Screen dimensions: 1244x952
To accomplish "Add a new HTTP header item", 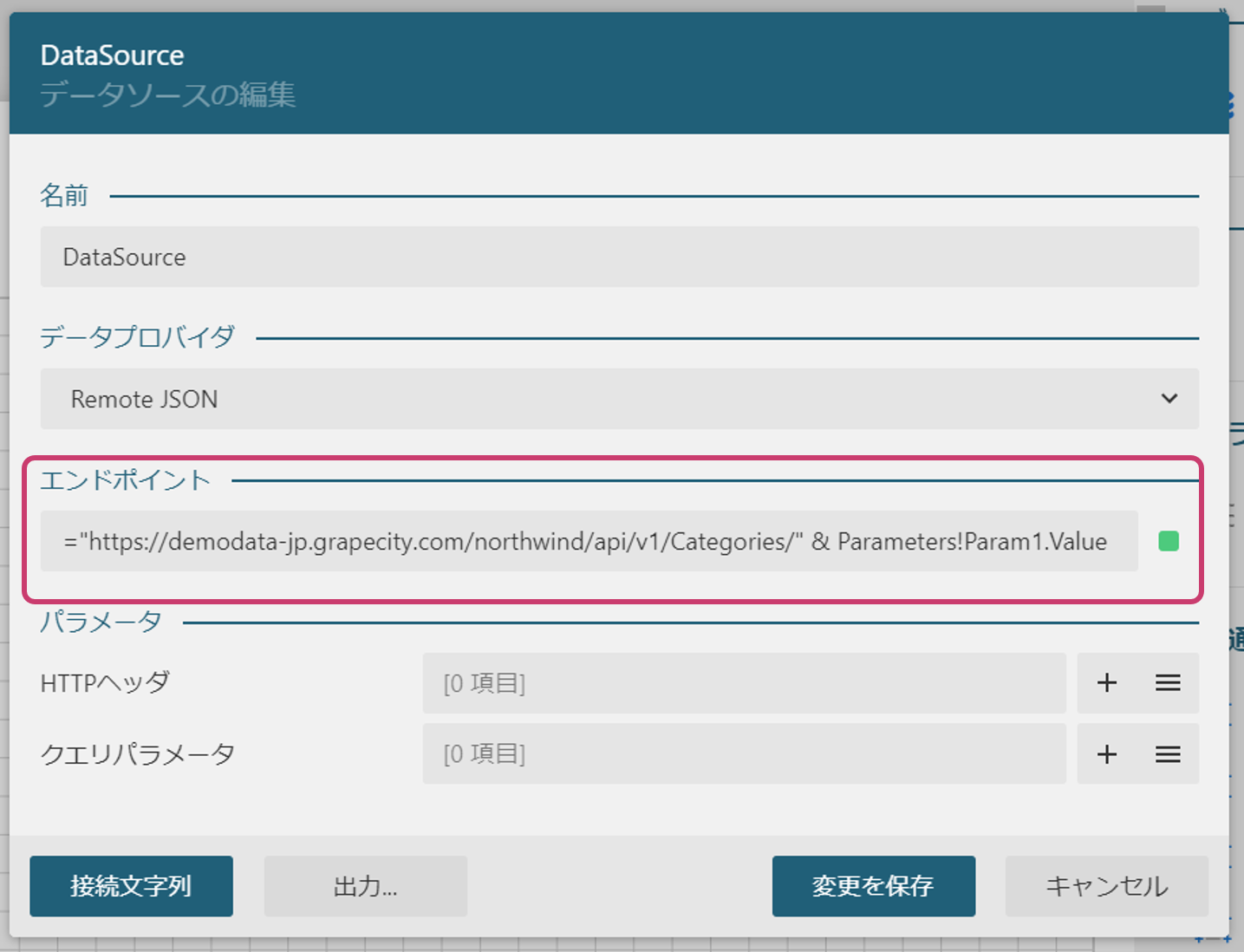I will coord(1106,683).
